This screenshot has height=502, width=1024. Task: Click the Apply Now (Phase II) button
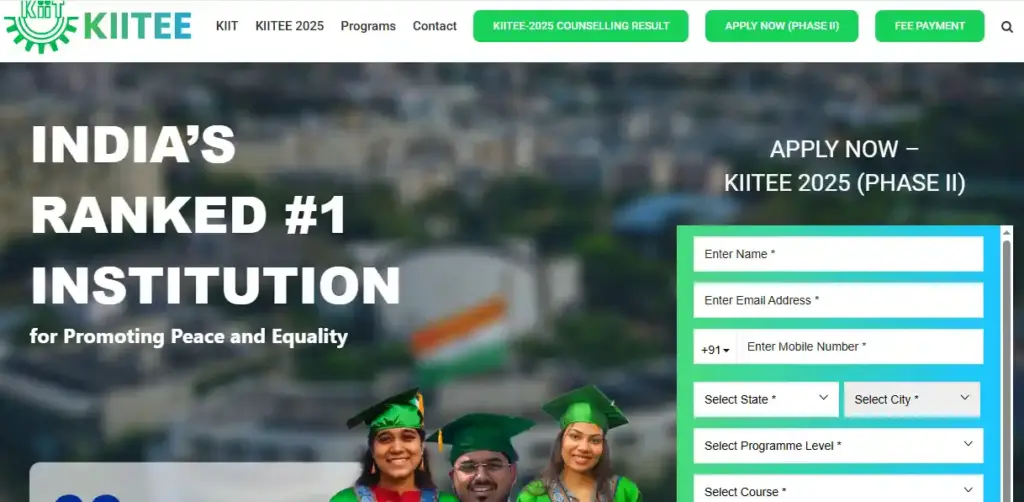coord(782,26)
